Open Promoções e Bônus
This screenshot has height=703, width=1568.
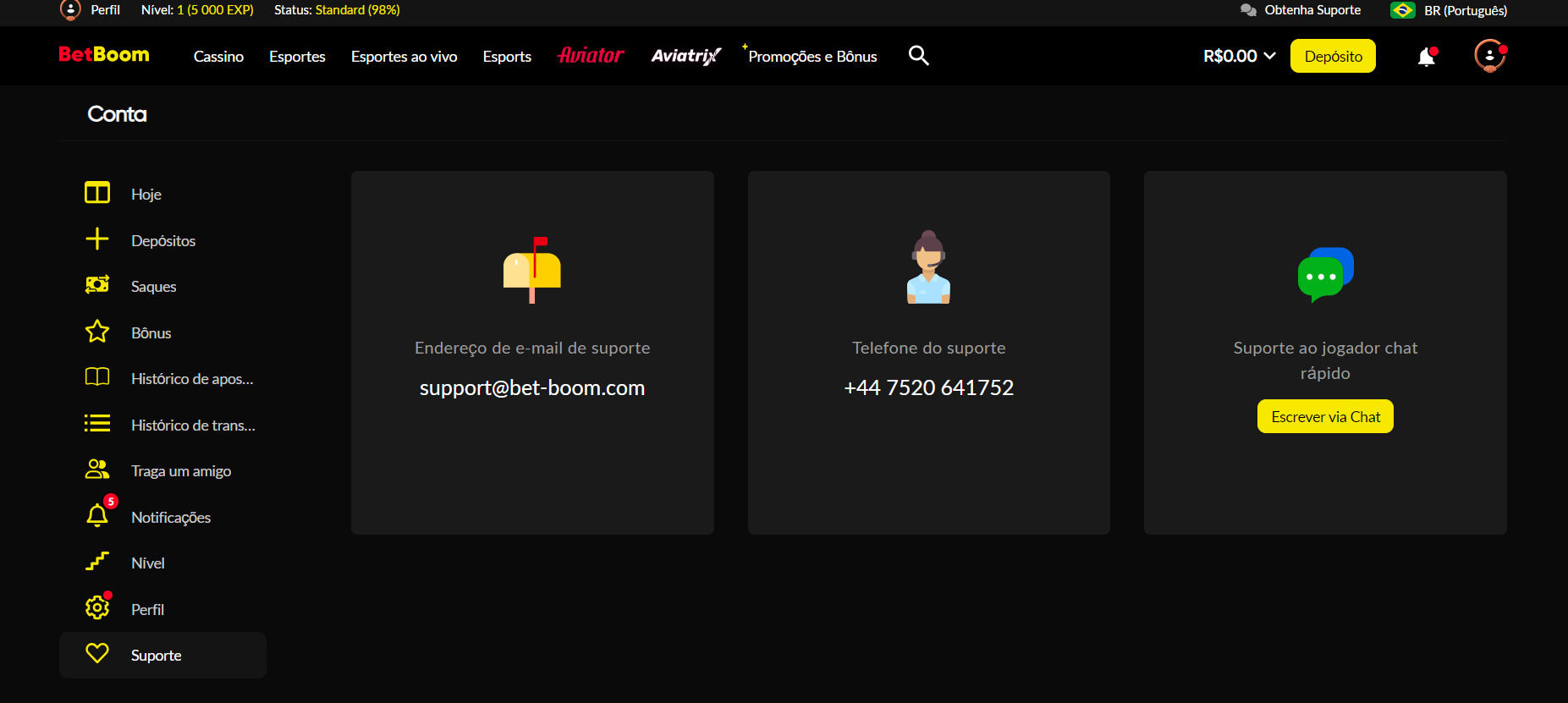812,57
